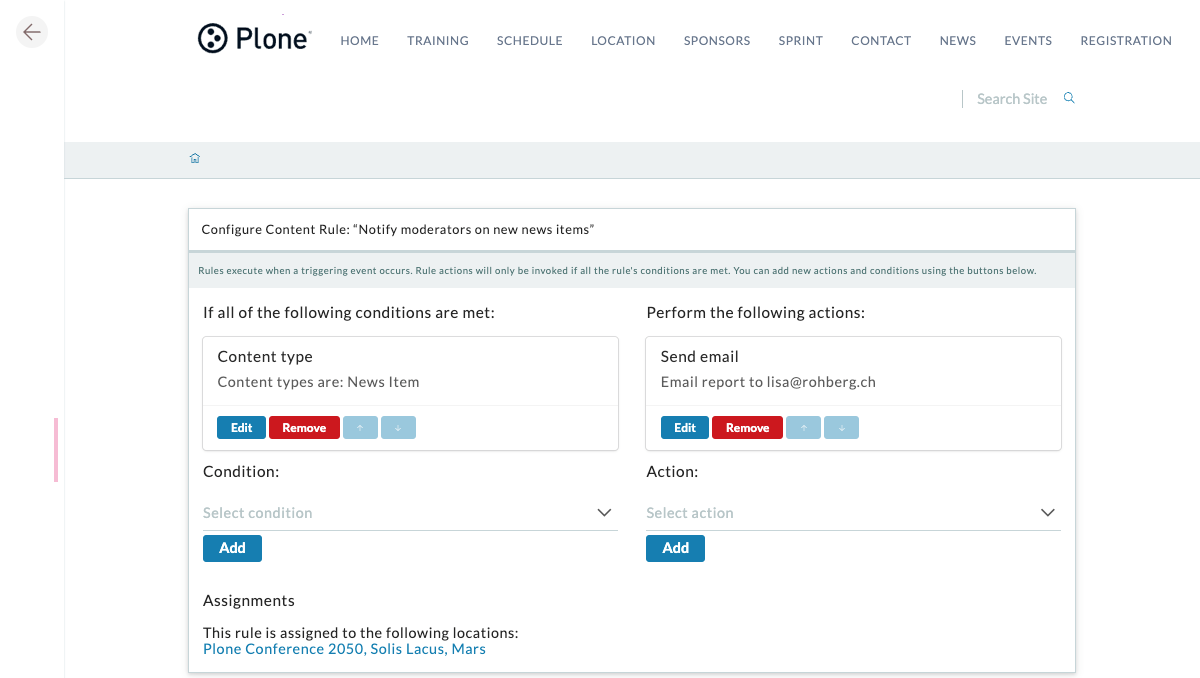The height and width of the screenshot is (678, 1200).
Task: Add the selected condition
Action: point(232,548)
